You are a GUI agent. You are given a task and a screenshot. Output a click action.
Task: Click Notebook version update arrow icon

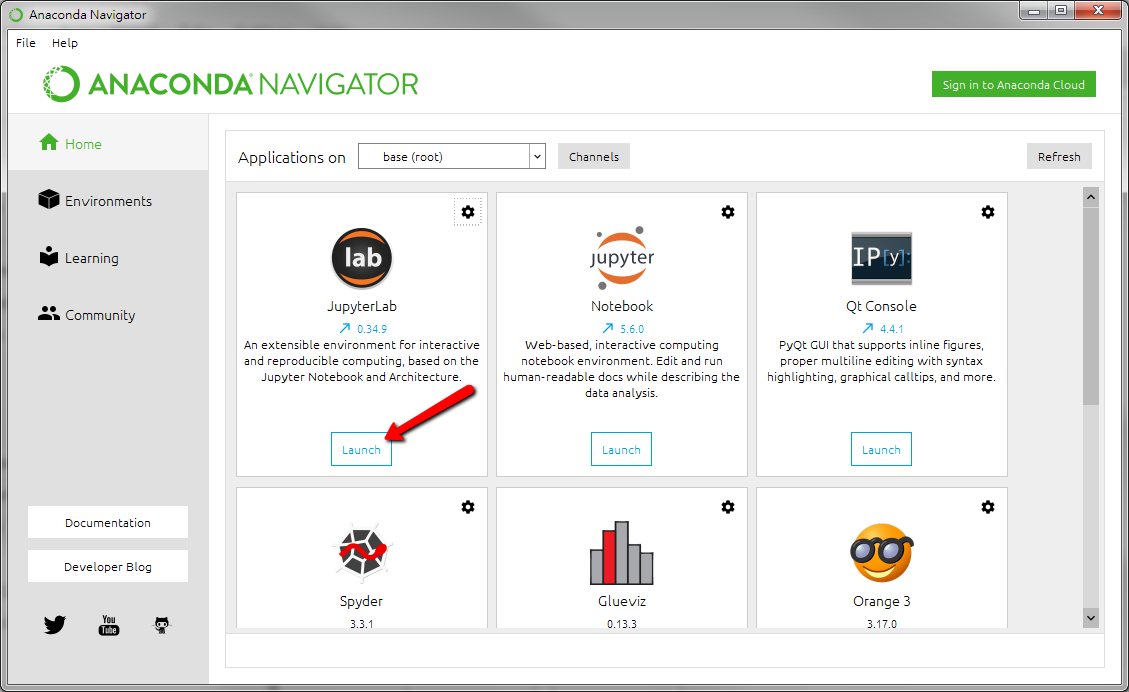pos(608,328)
